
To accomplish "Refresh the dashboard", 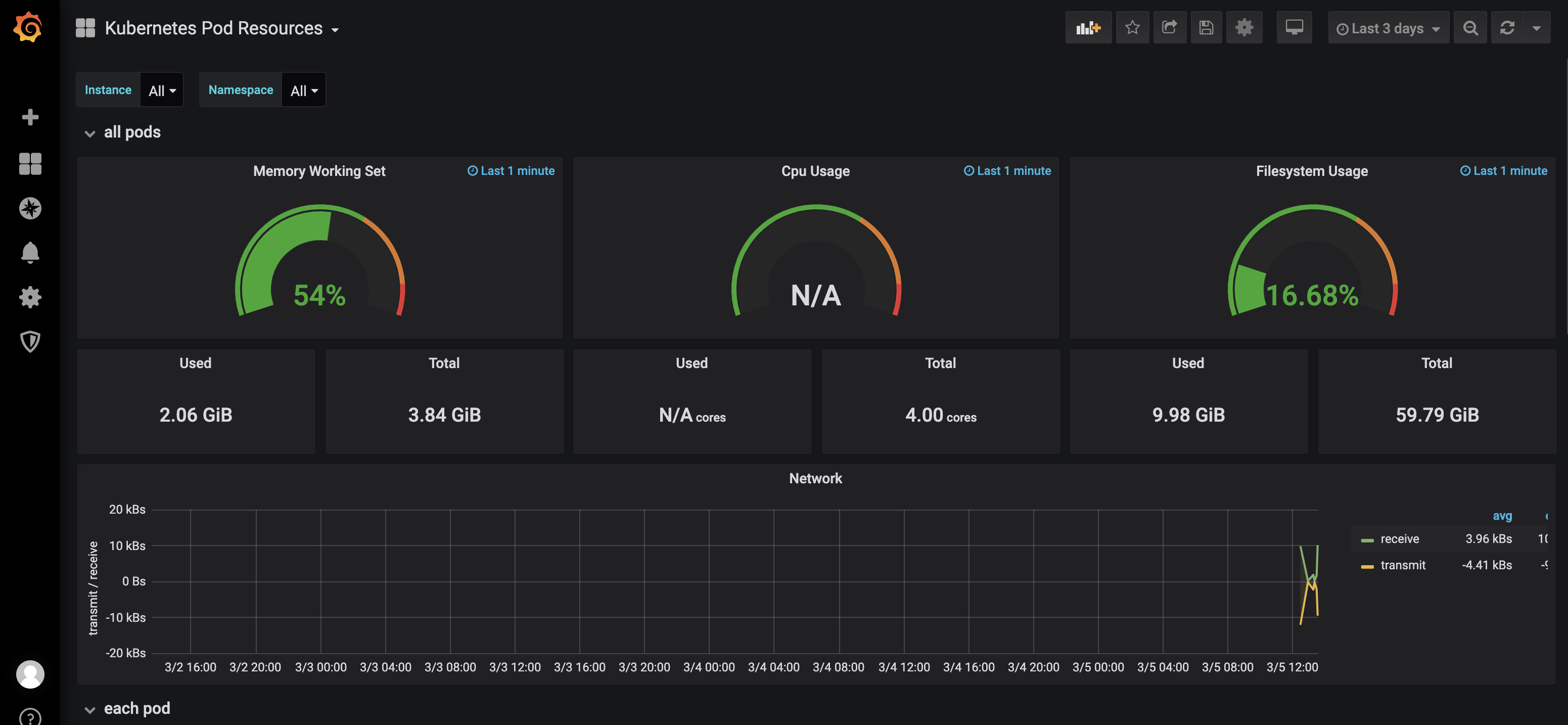I will pos(1506,28).
